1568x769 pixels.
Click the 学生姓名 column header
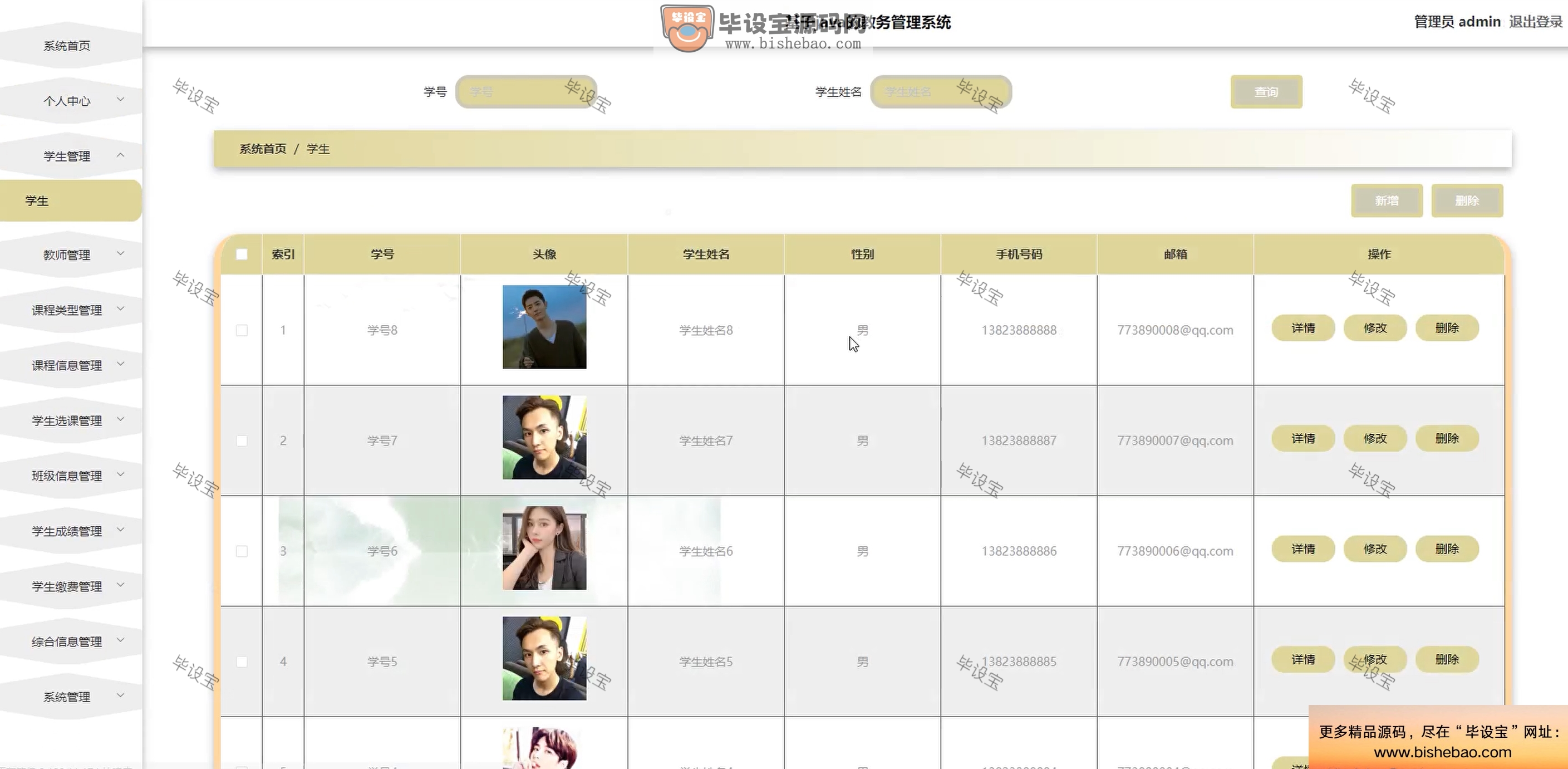706,254
